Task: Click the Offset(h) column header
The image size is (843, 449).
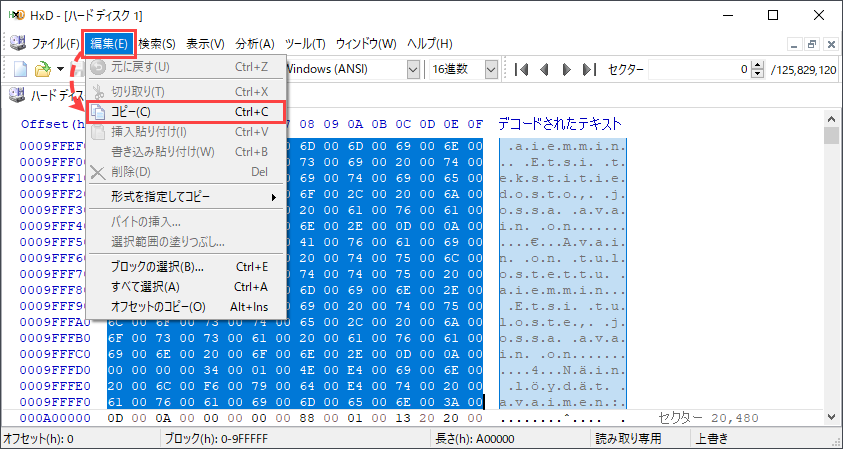Action: [x=53, y=124]
